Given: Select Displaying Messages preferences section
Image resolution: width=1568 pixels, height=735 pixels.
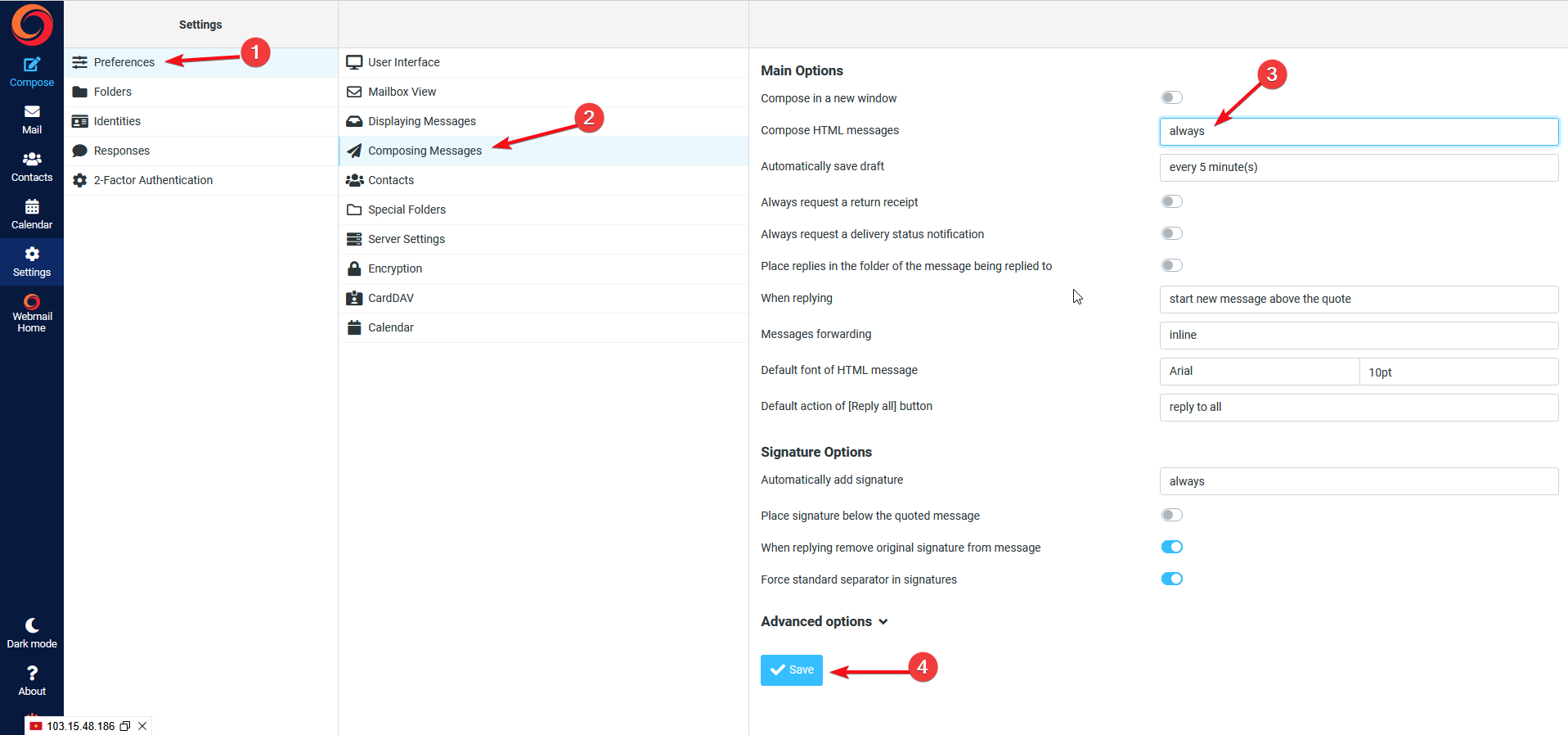Looking at the screenshot, I should pos(421,121).
